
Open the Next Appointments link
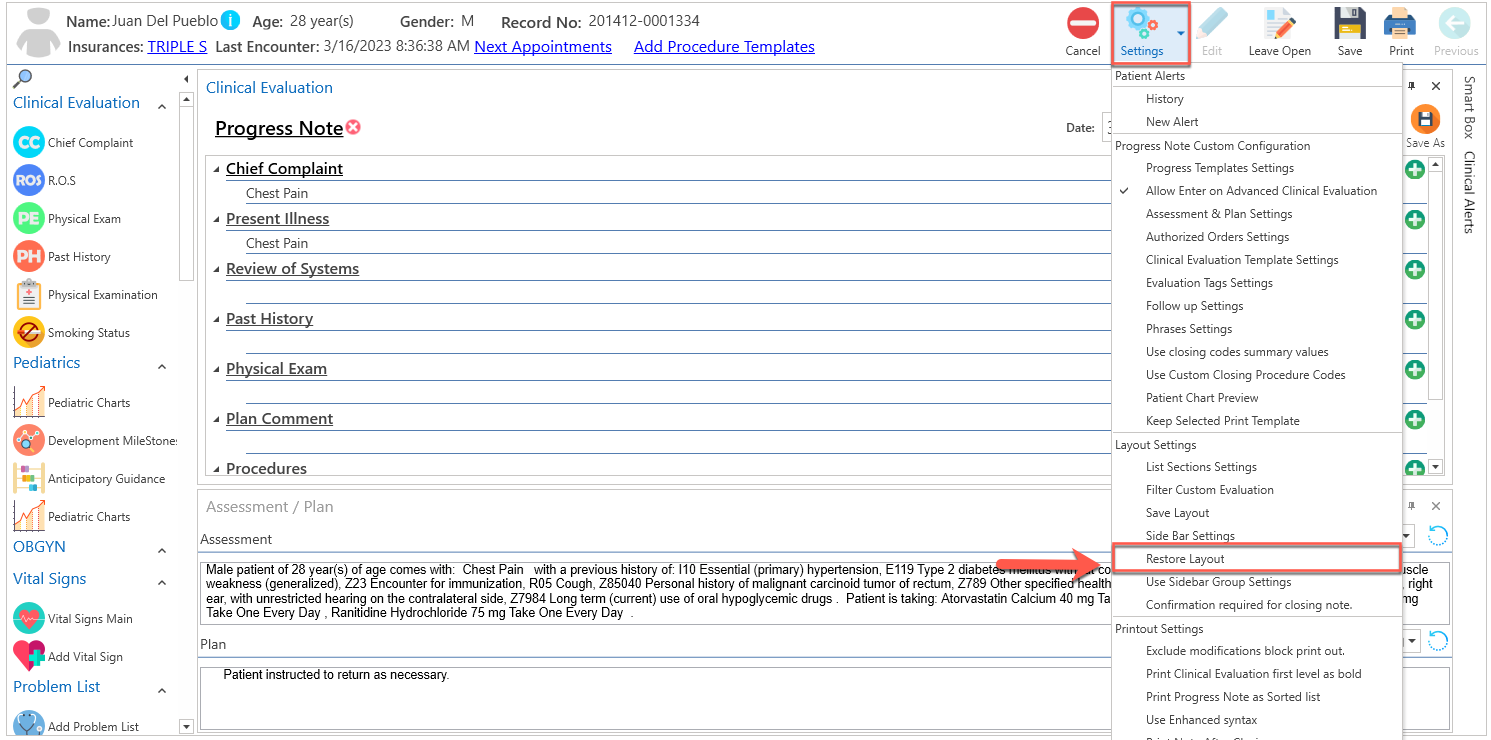[543, 46]
